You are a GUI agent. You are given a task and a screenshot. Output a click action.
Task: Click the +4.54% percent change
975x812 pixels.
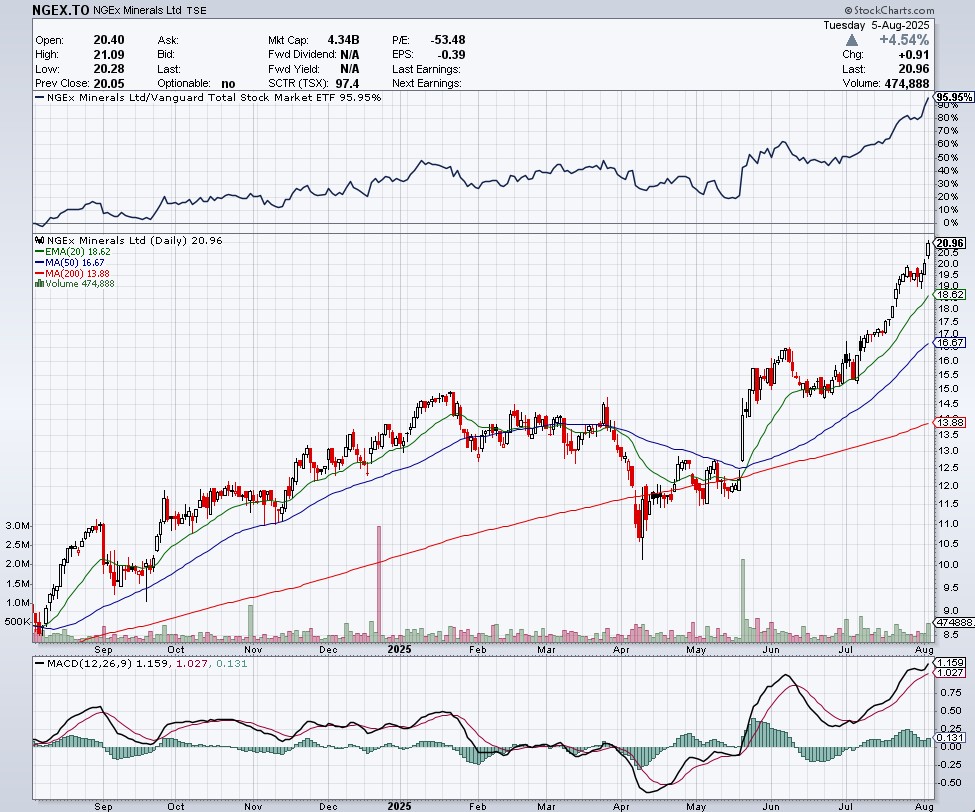[x=904, y=40]
